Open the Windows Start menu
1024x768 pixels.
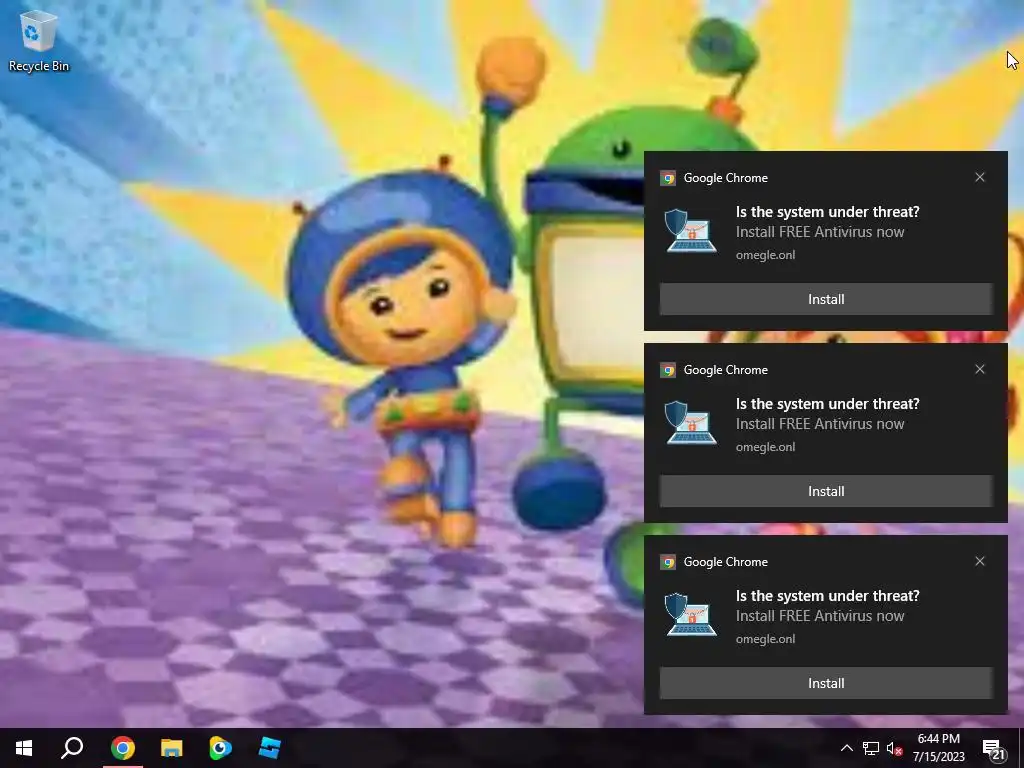tap(24, 748)
